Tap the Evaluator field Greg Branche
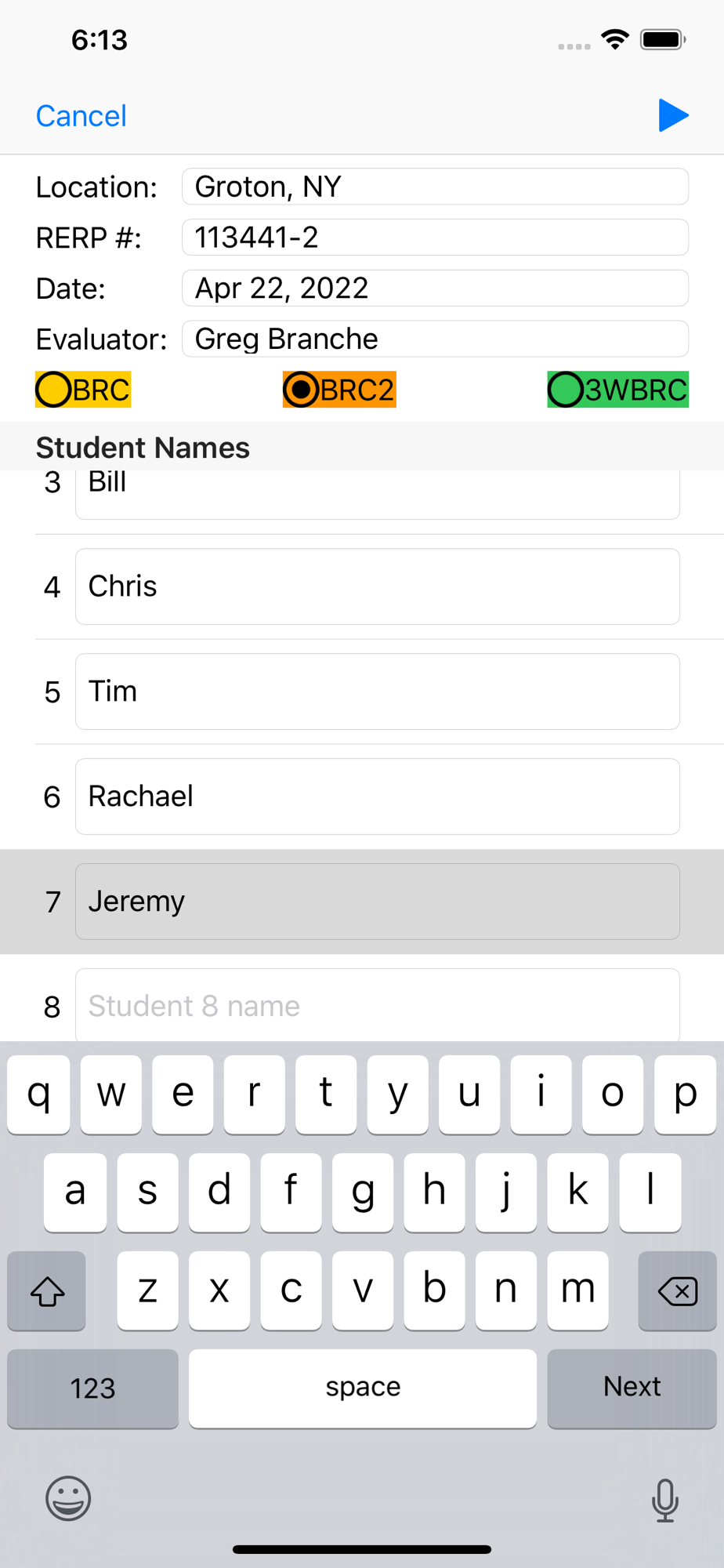Viewport: 724px width, 1568px height. pos(435,339)
